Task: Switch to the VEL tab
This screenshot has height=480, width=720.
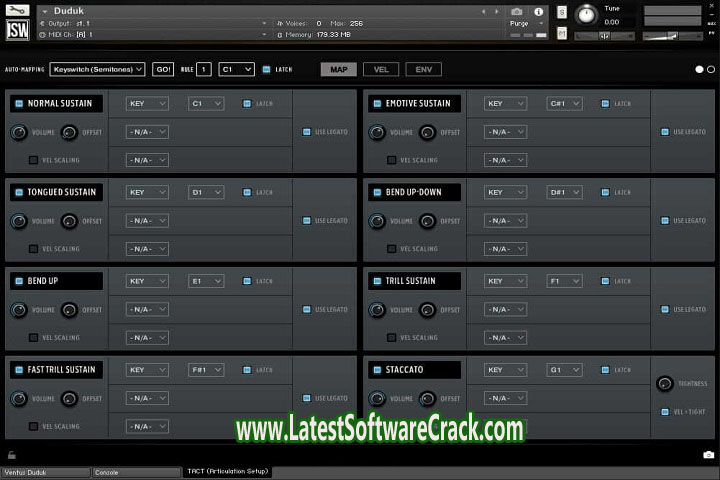Action: coord(381,70)
